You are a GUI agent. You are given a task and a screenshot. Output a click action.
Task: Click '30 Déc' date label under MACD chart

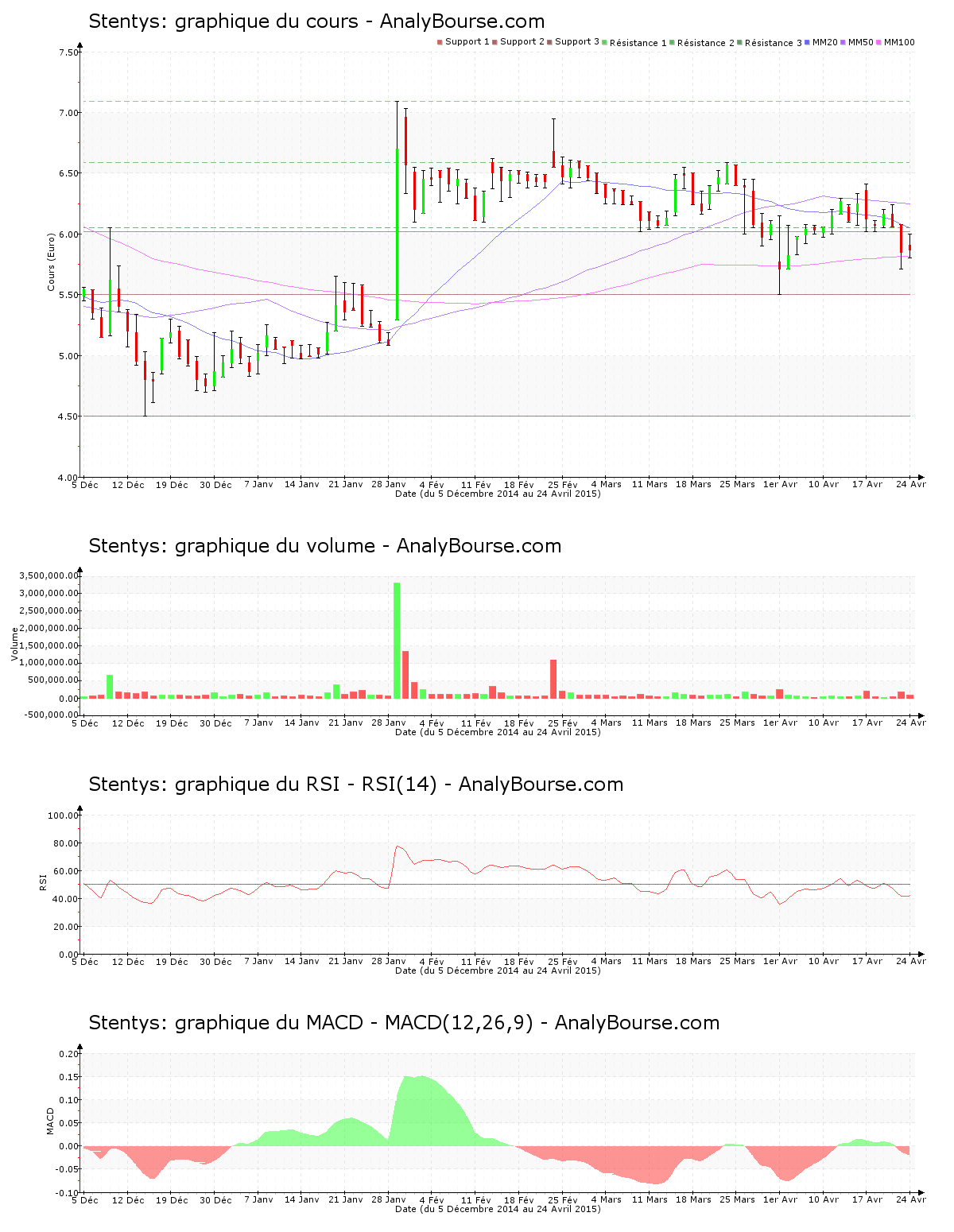click(215, 1200)
